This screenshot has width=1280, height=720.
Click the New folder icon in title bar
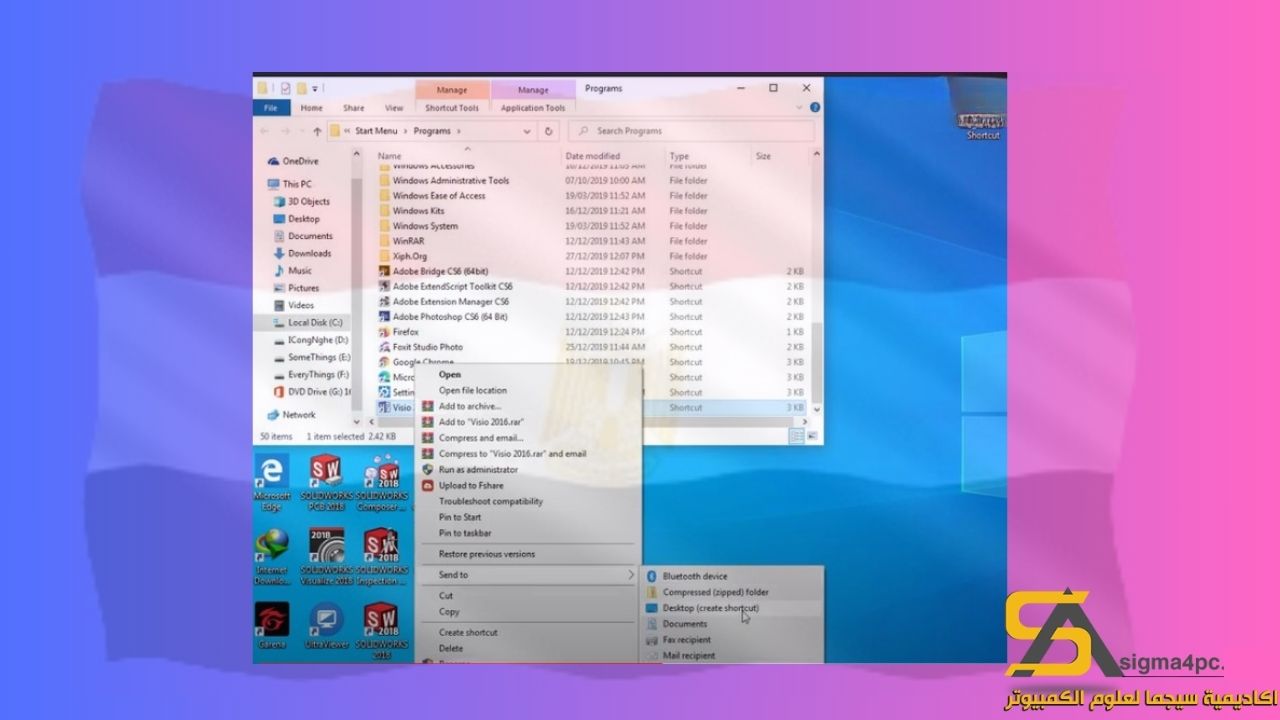pos(301,88)
